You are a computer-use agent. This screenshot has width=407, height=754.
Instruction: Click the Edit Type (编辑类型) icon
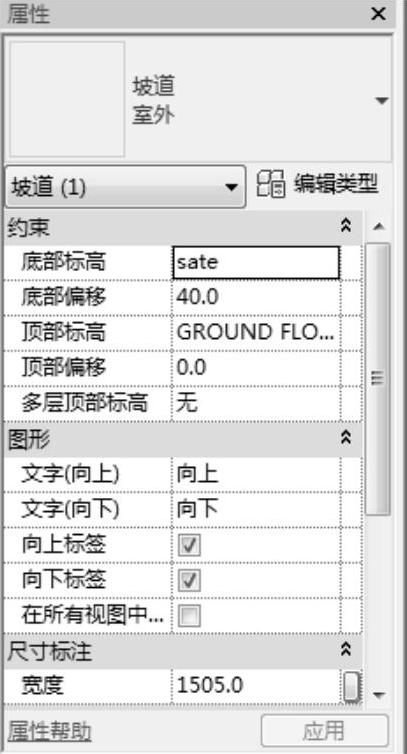point(271,184)
